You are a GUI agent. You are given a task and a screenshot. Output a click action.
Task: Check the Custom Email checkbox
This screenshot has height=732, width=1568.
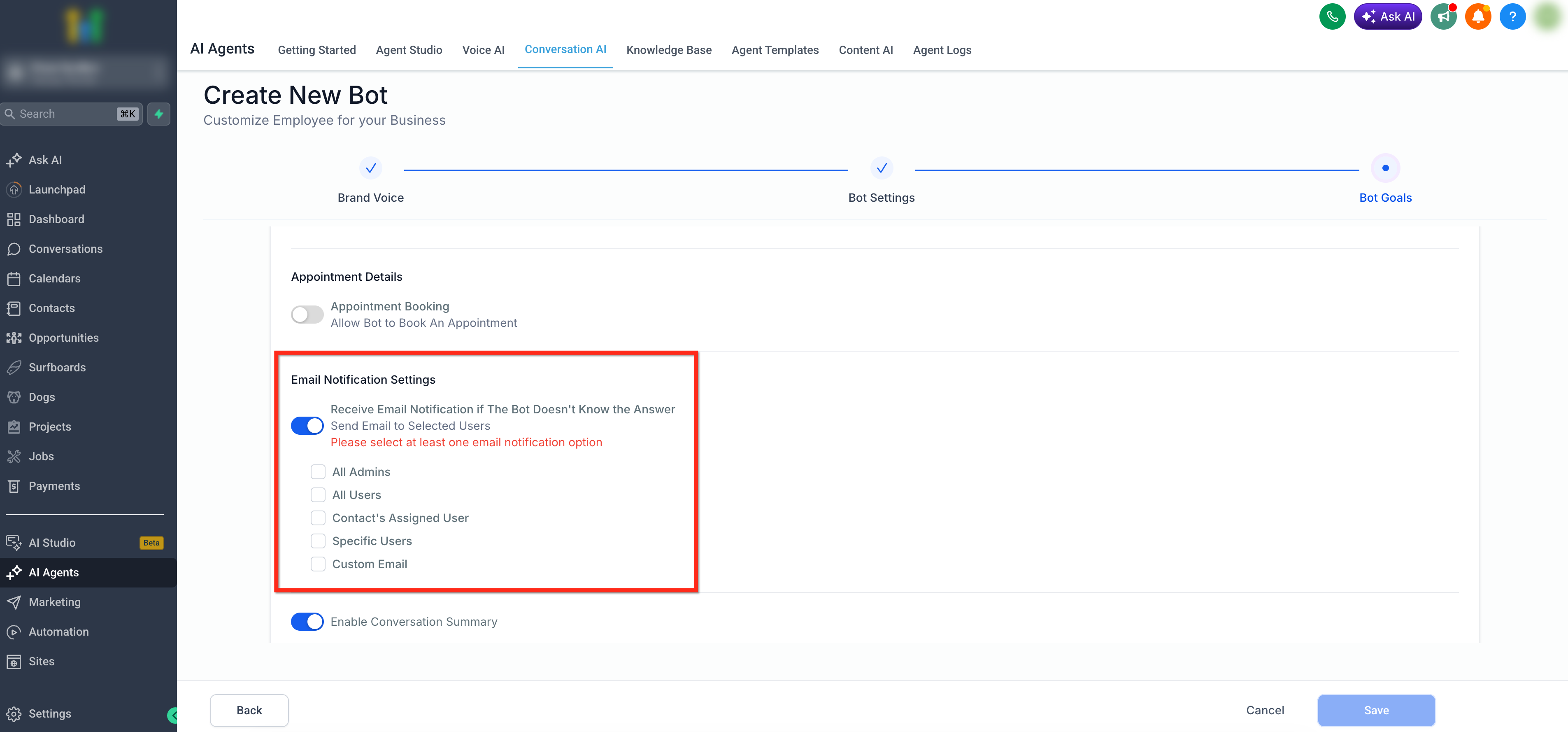click(x=318, y=564)
